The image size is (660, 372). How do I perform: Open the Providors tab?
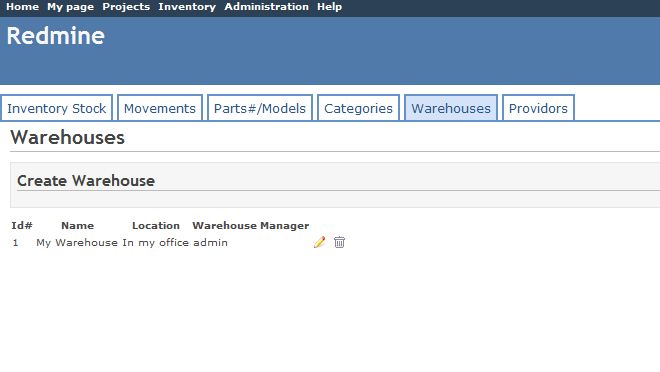pyautogui.click(x=538, y=108)
